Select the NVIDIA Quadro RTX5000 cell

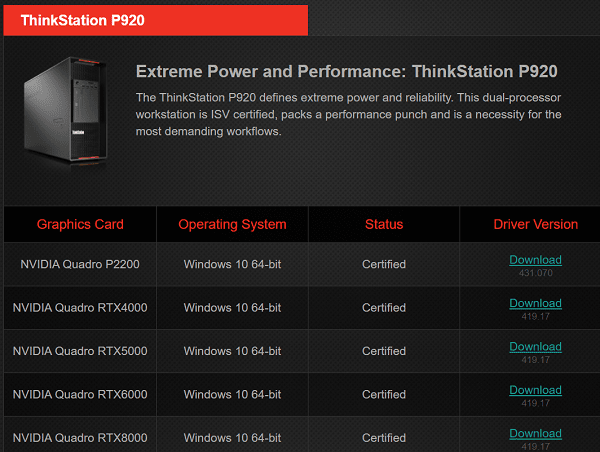(80, 351)
